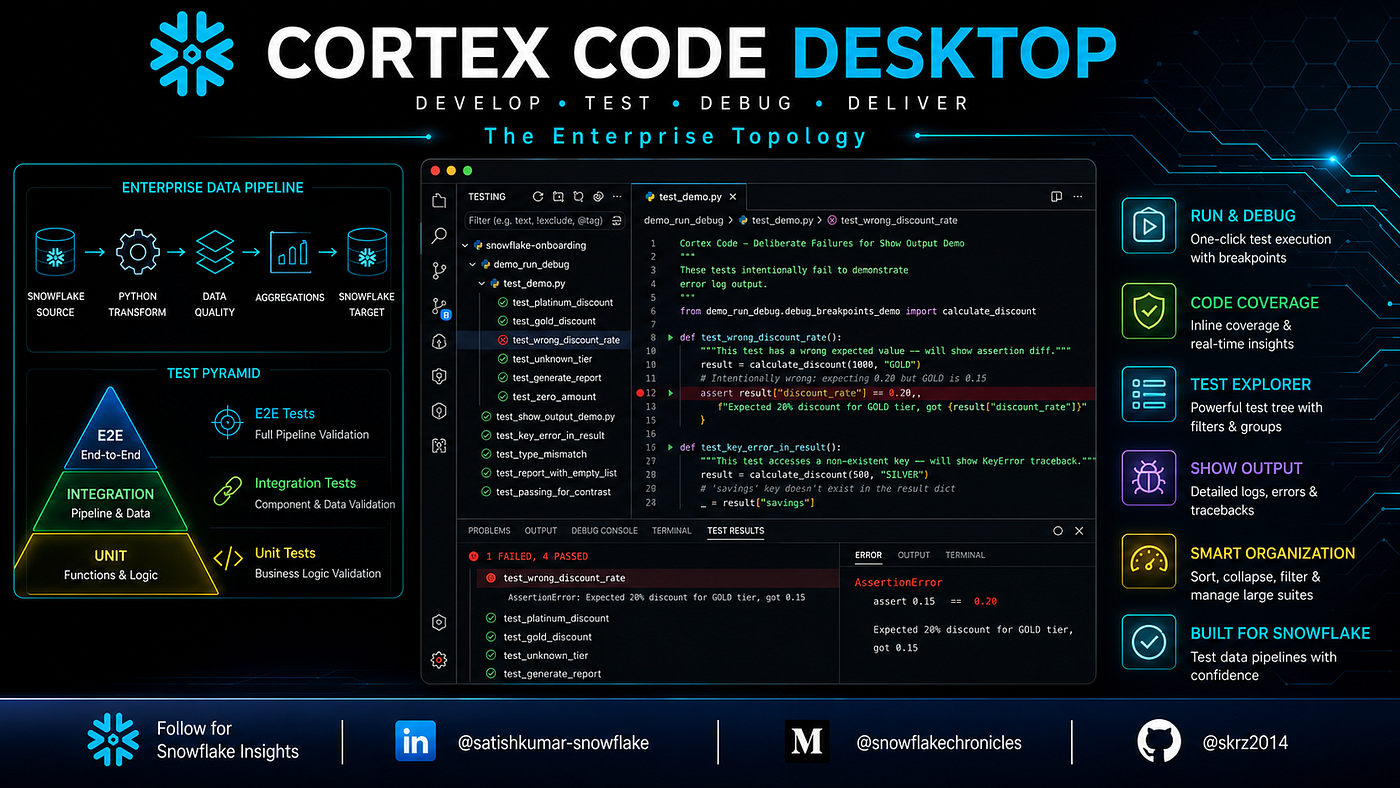This screenshot has width=1400, height=788.
Task: Open the Source Control branch icon without badge
Action: click(439, 271)
